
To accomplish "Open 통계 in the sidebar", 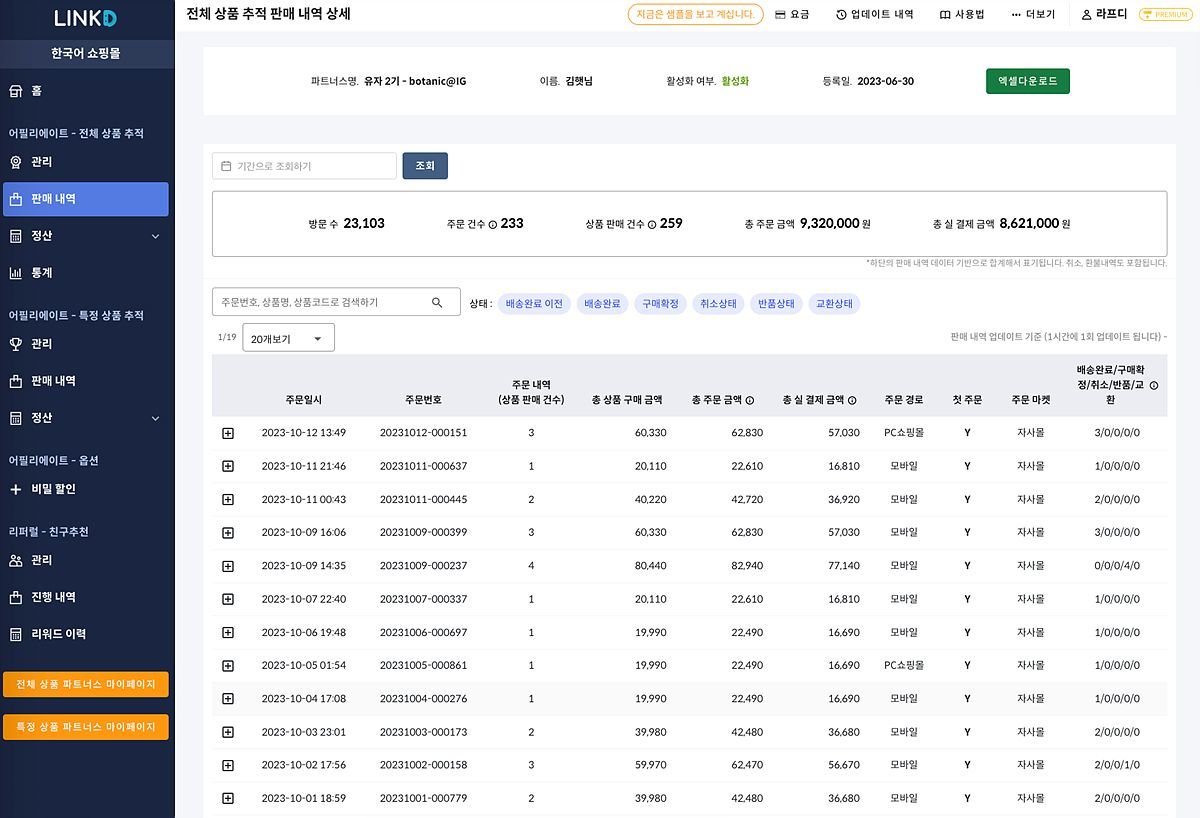I will 41,273.
